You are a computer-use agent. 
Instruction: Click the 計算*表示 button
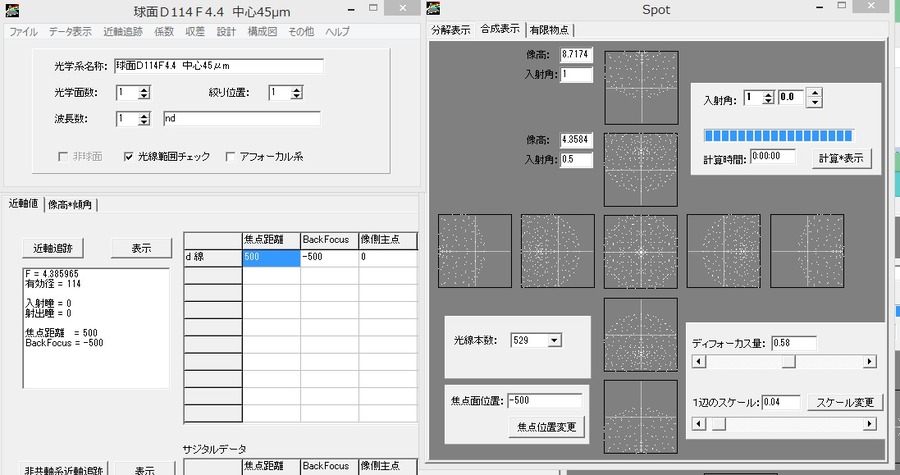point(841,158)
